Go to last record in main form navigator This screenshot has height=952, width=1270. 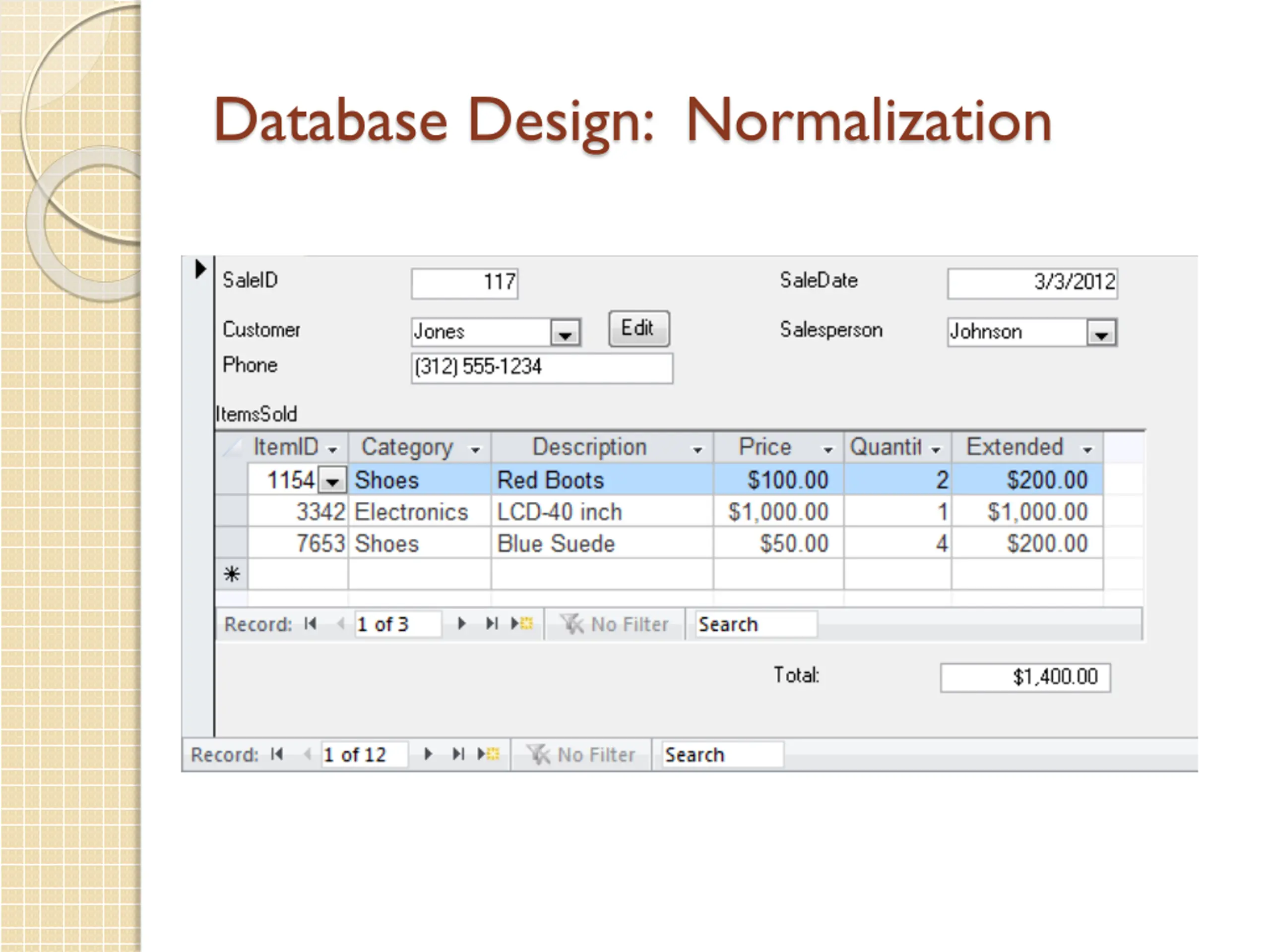pyautogui.click(x=458, y=754)
